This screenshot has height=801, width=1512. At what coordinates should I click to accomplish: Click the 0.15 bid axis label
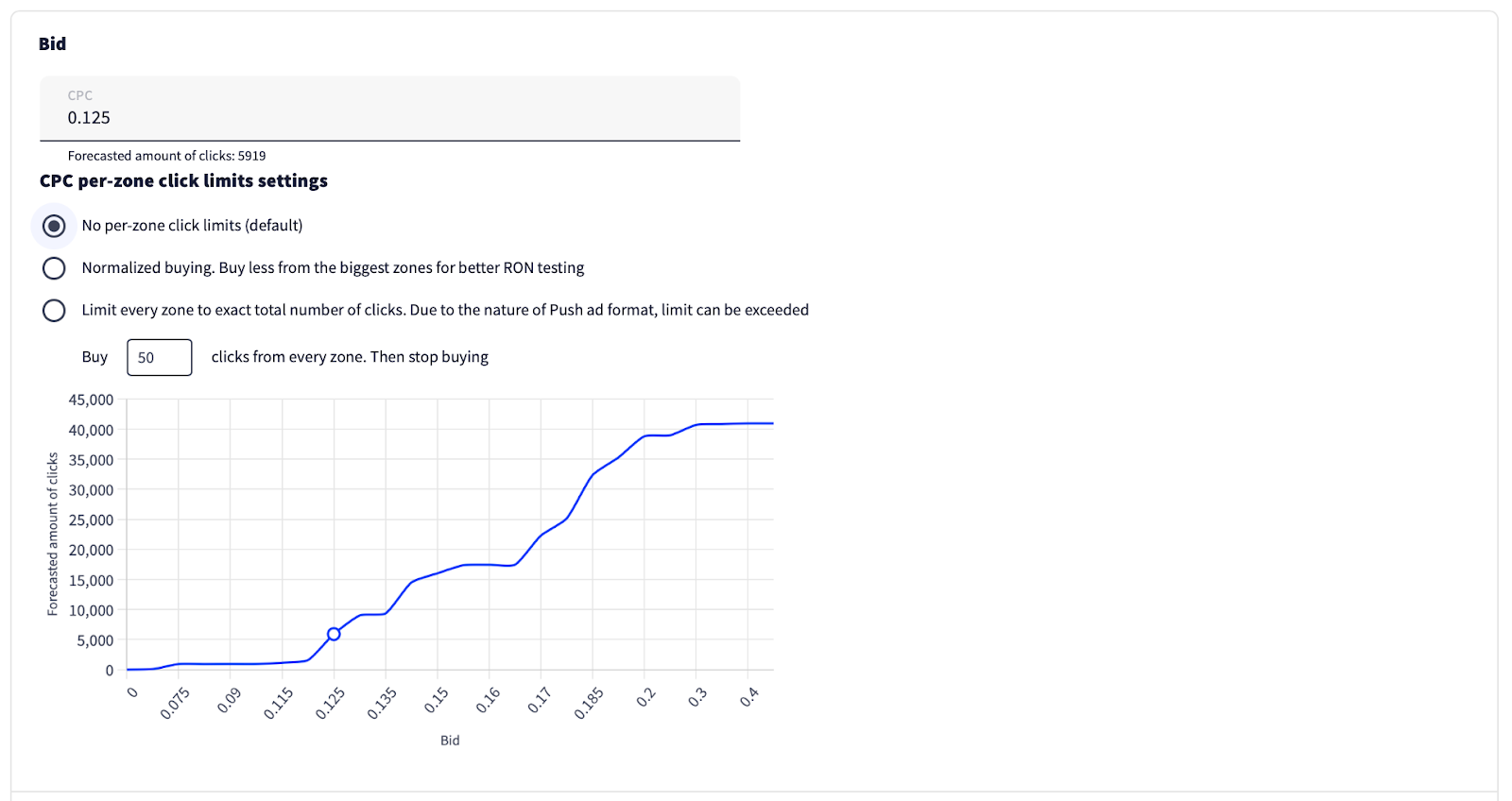(x=436, y=701)
